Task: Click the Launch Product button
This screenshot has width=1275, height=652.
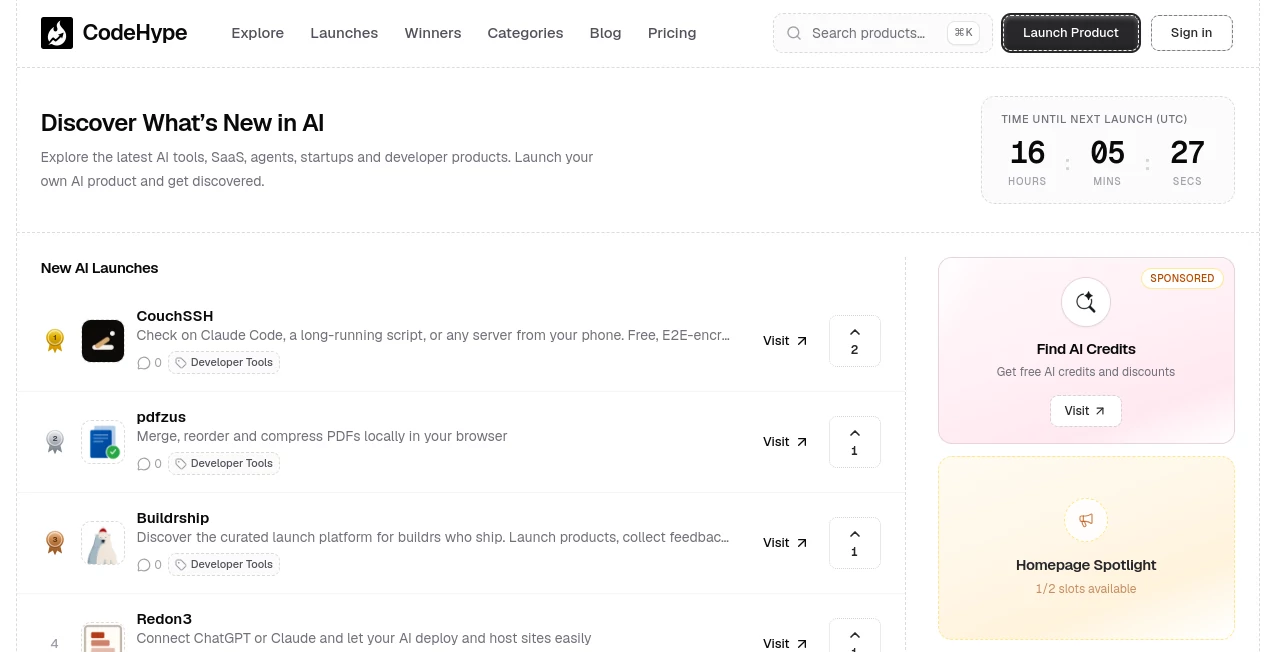Action: pos(1071,33)
